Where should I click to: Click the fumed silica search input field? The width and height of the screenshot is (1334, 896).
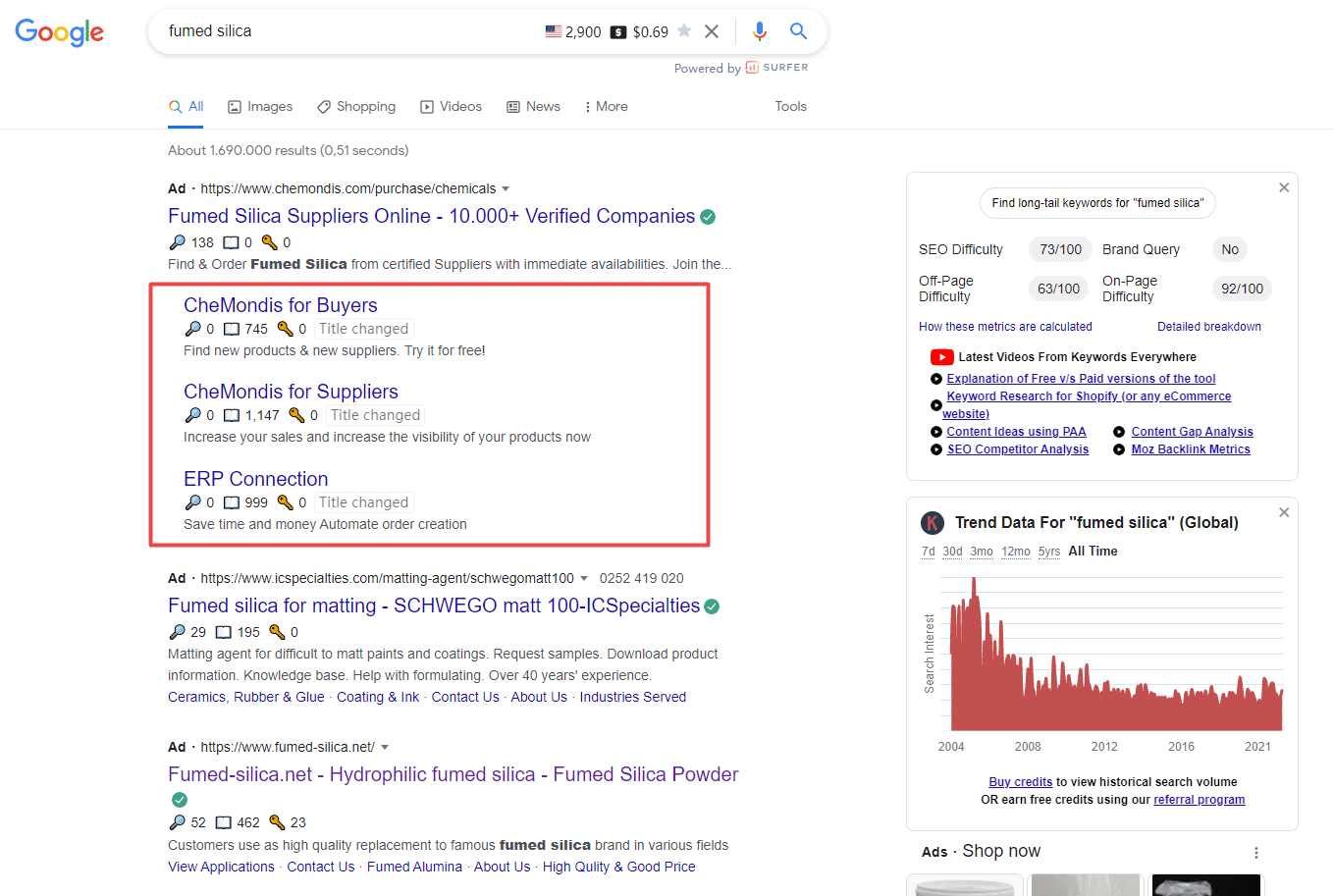coord(348,31)
